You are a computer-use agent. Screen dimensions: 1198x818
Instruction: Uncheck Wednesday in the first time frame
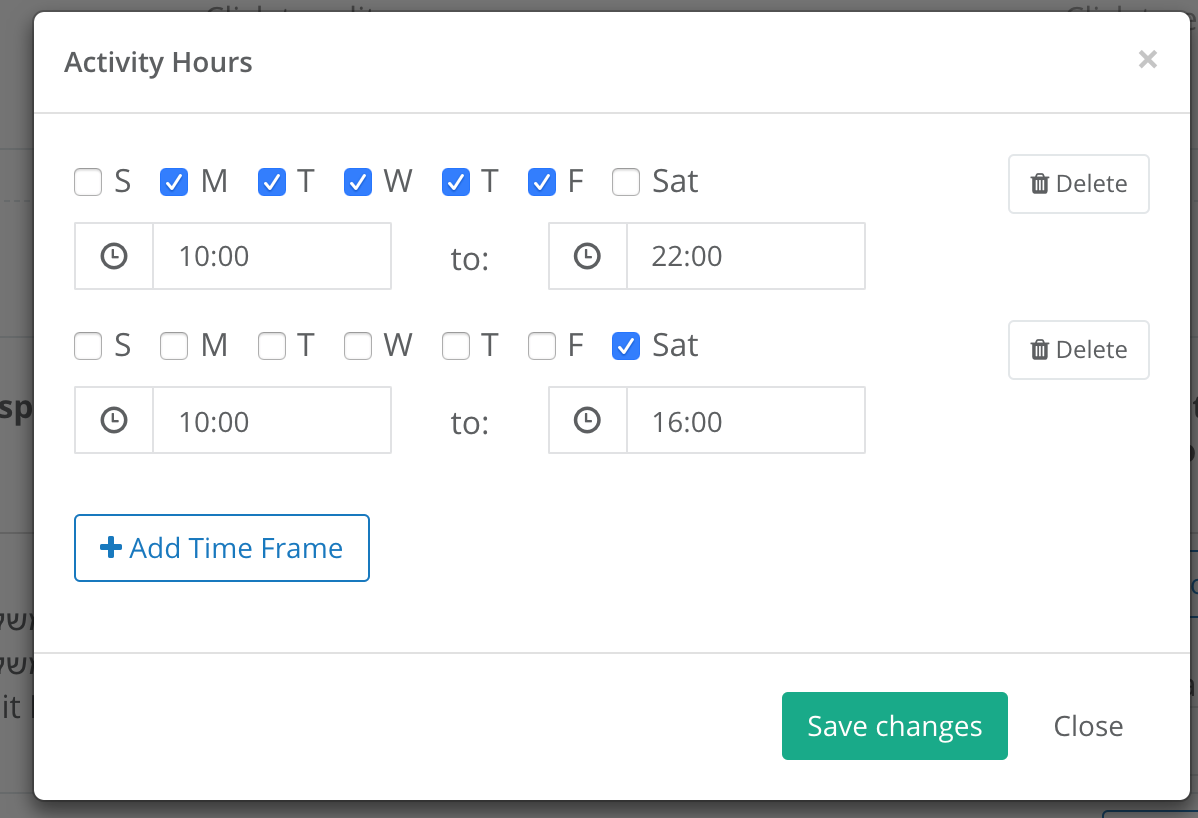(x=358, y=182)
